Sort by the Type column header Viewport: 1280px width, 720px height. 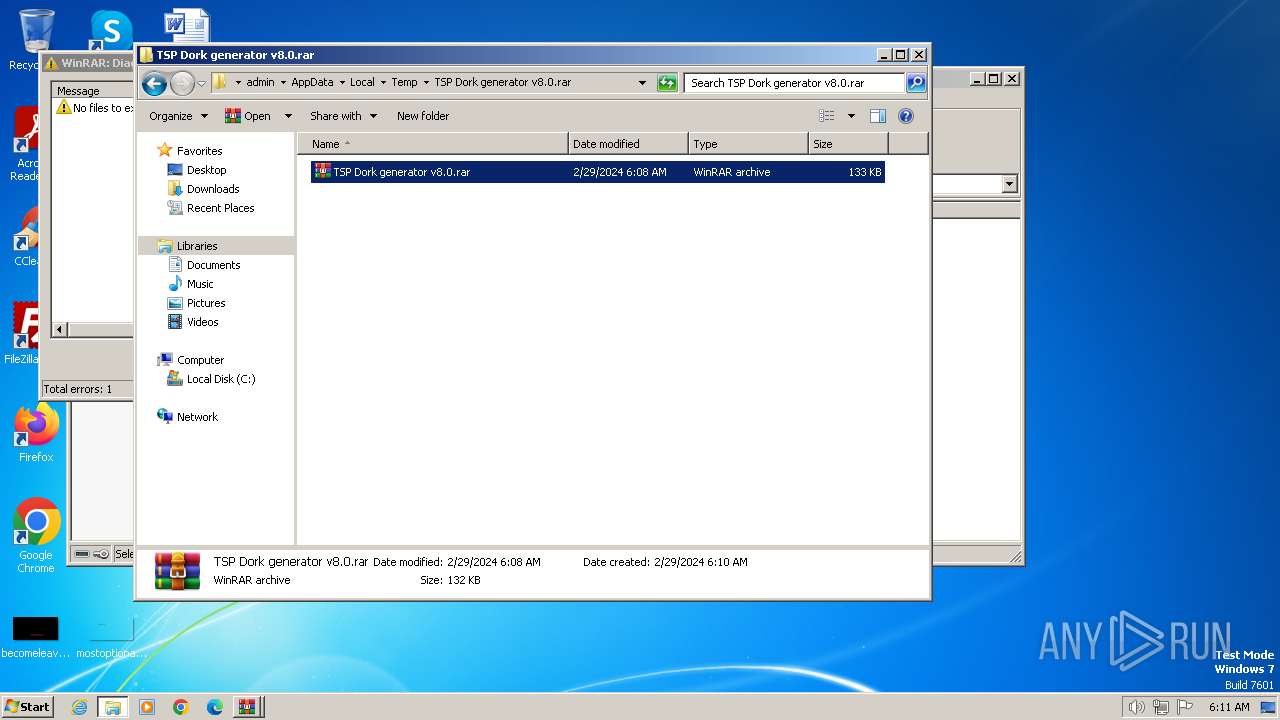(748, 144)
